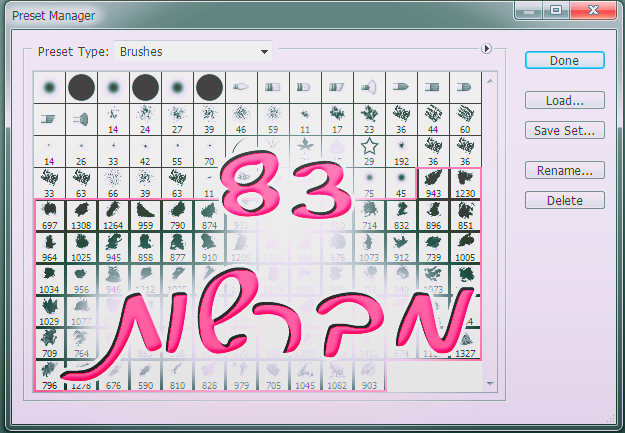Select the splatter brush sized 709
625x433 pixels.
tap(49, 343)
